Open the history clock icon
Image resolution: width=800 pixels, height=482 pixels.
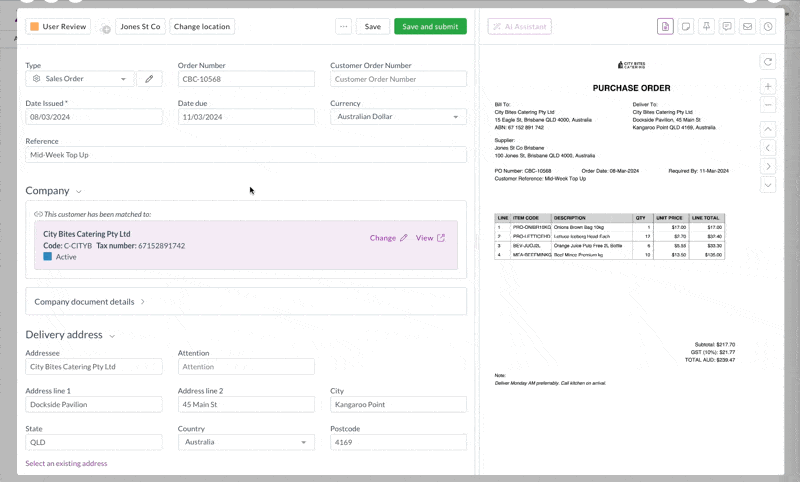pos(768,27)
